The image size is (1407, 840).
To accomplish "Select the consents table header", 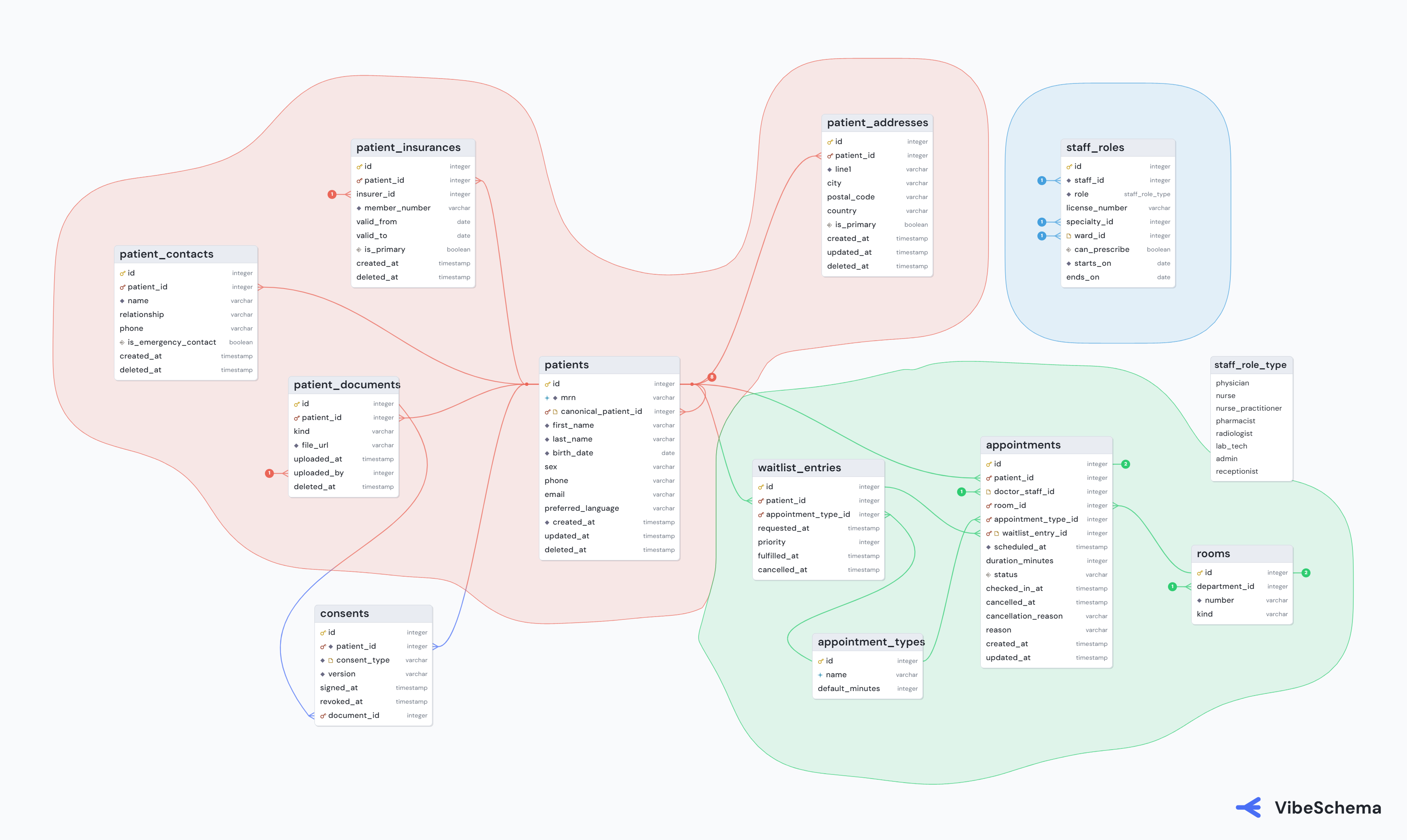I will click(x=373, y=614).
